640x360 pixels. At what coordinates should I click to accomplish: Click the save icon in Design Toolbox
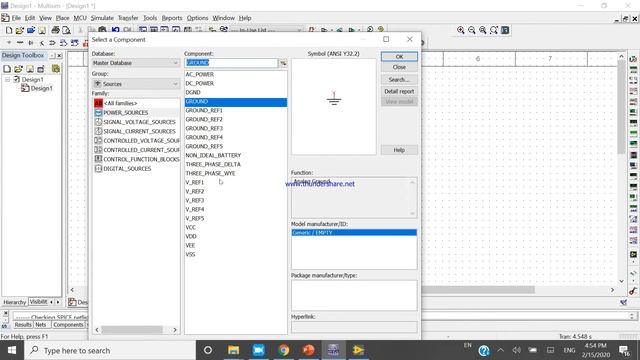click(x=29, y=69)
